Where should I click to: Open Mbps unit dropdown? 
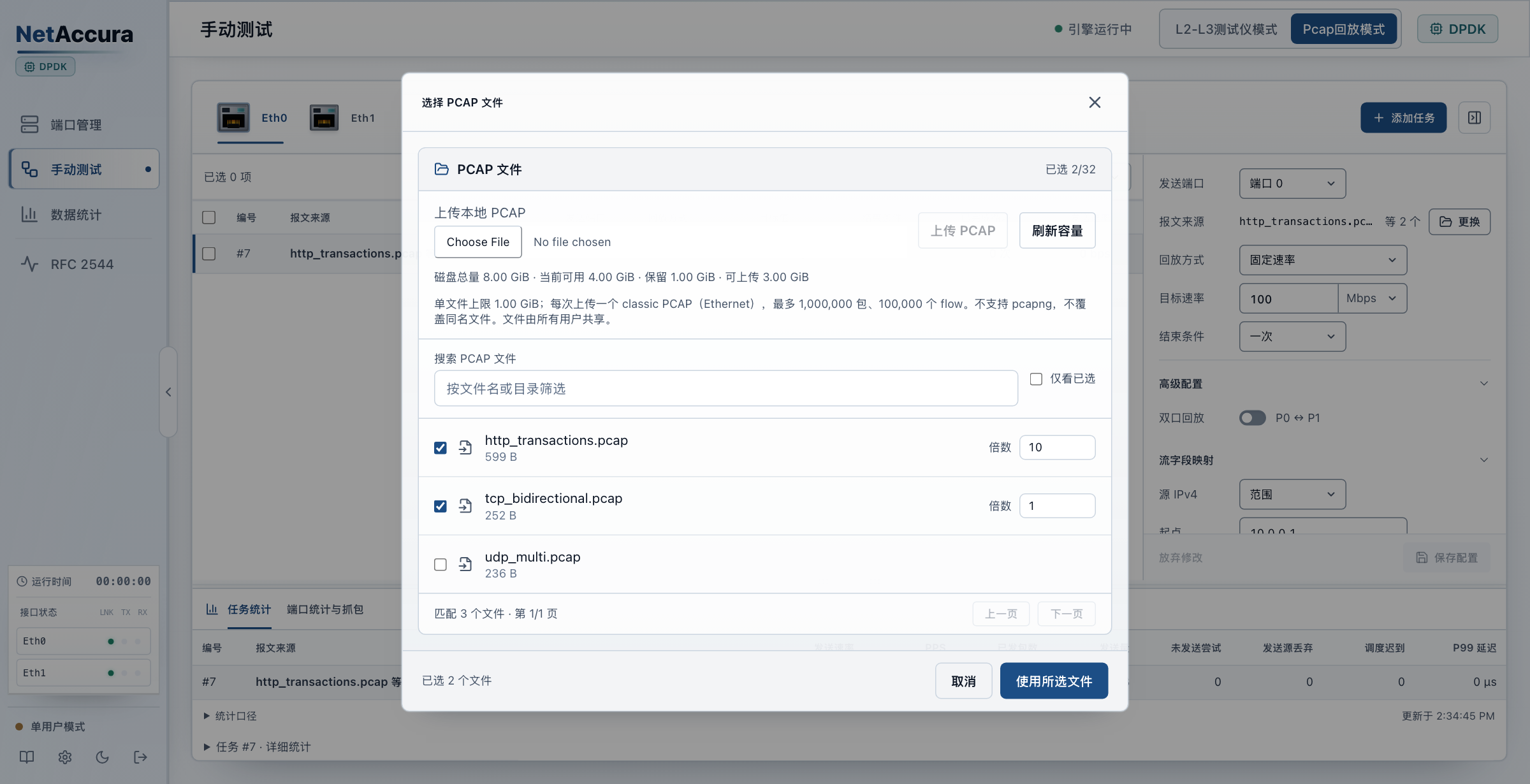tap(1372, 298)
